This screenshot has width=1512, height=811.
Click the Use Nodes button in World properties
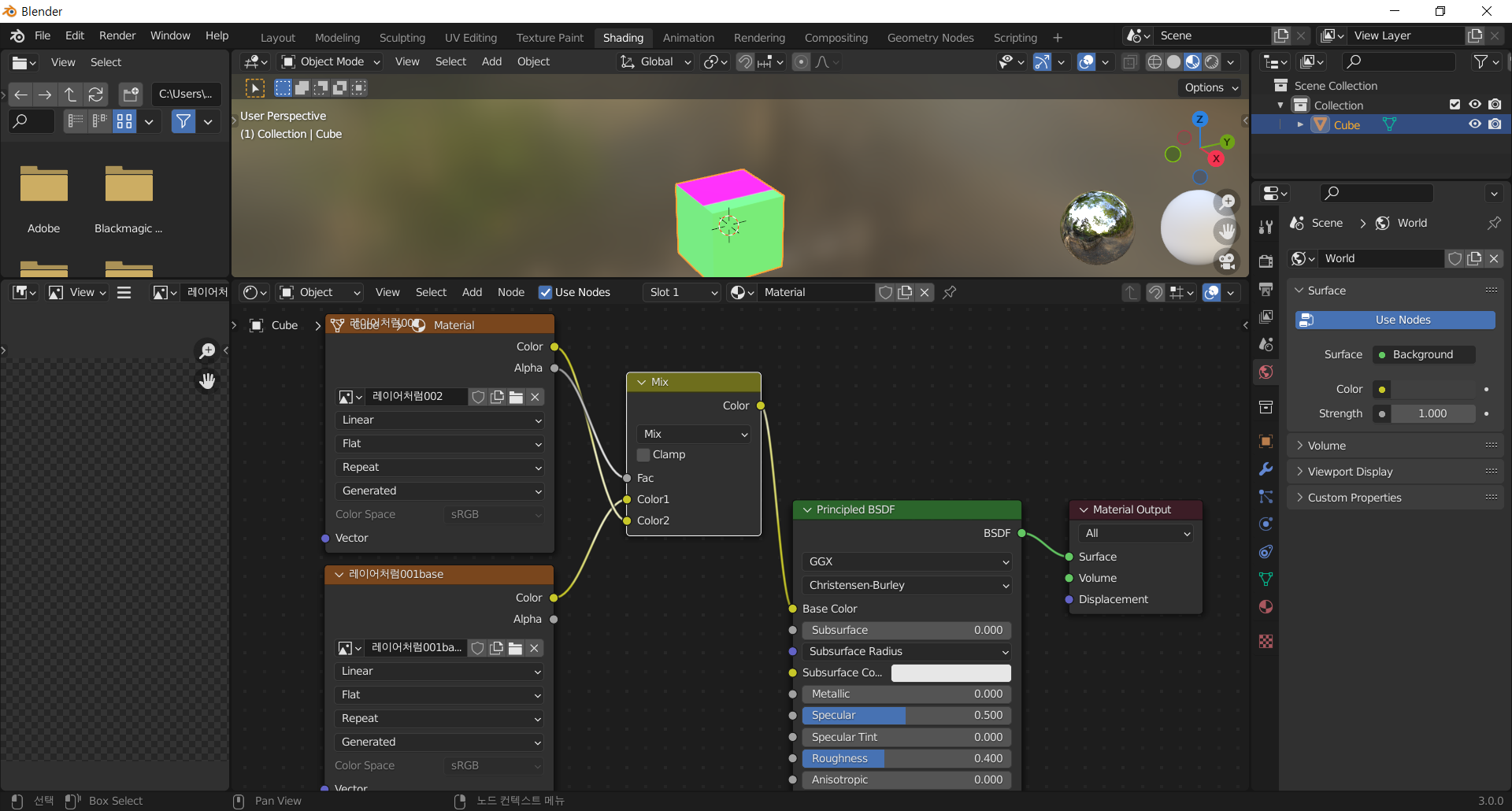(x=1395, y=320)
